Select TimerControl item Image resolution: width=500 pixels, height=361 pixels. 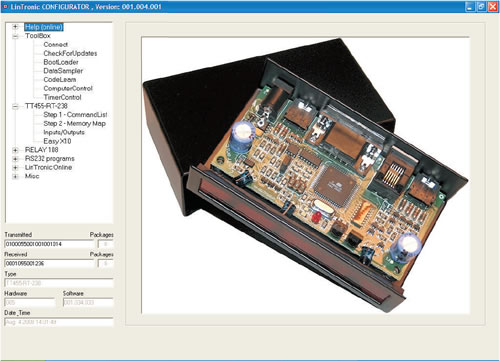pyautogui.click(x=62, y=97)
